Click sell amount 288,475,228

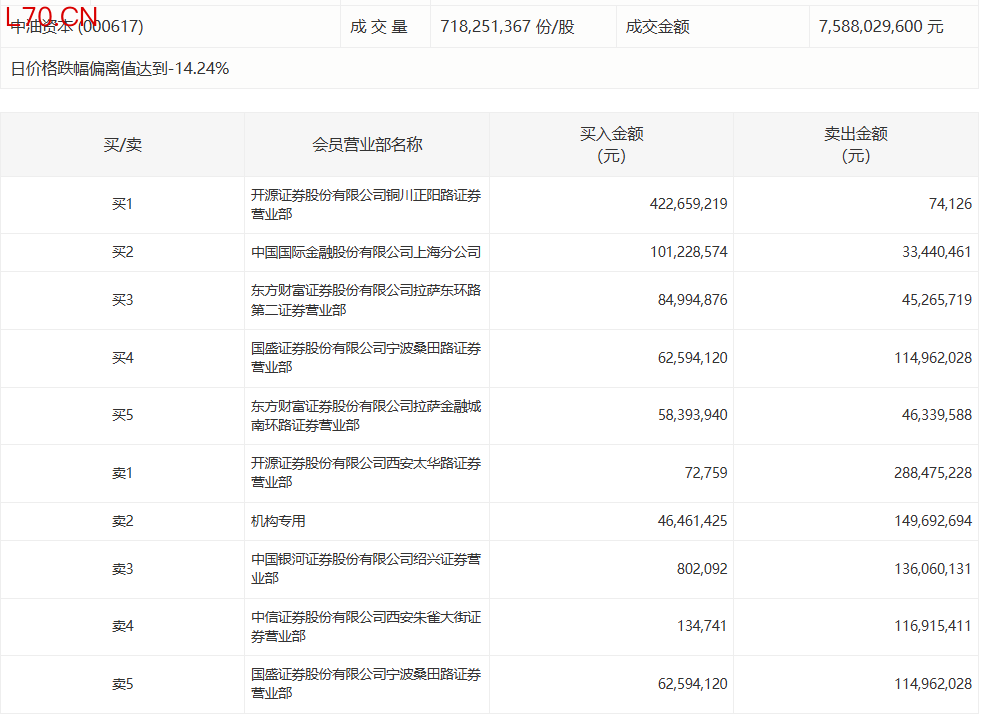pyautogui.click(x=932, y=473)
